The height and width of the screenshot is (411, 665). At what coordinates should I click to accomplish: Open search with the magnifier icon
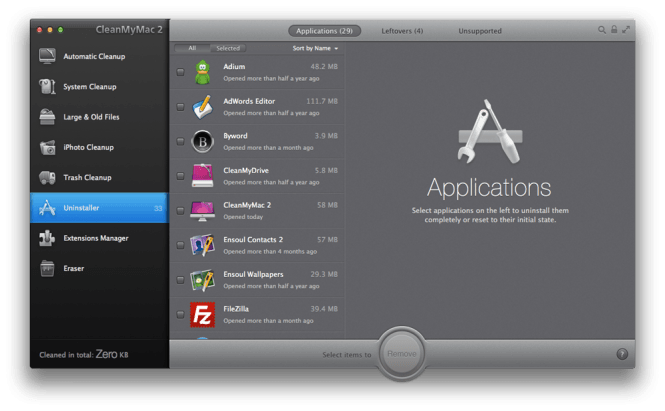[601, 30]
